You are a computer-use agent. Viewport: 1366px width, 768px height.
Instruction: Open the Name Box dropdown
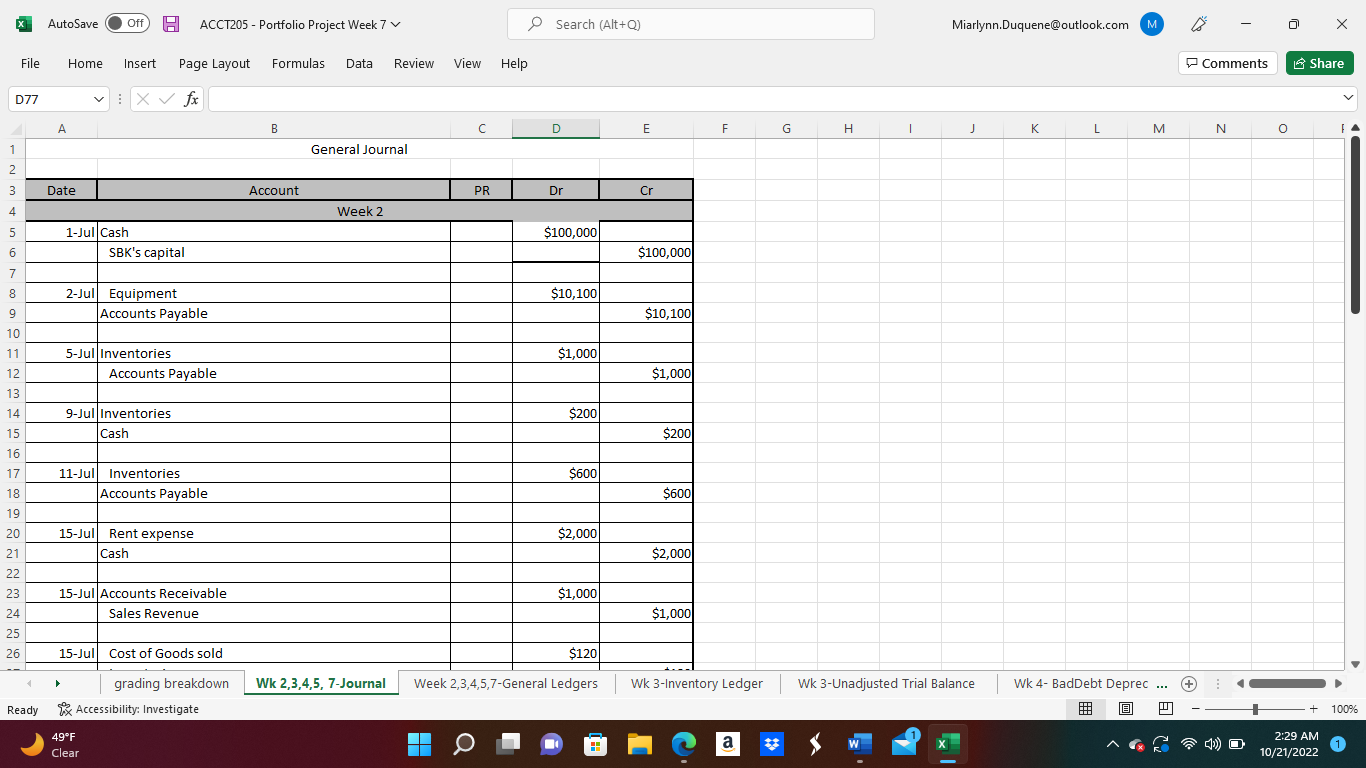tap(97, 99)
